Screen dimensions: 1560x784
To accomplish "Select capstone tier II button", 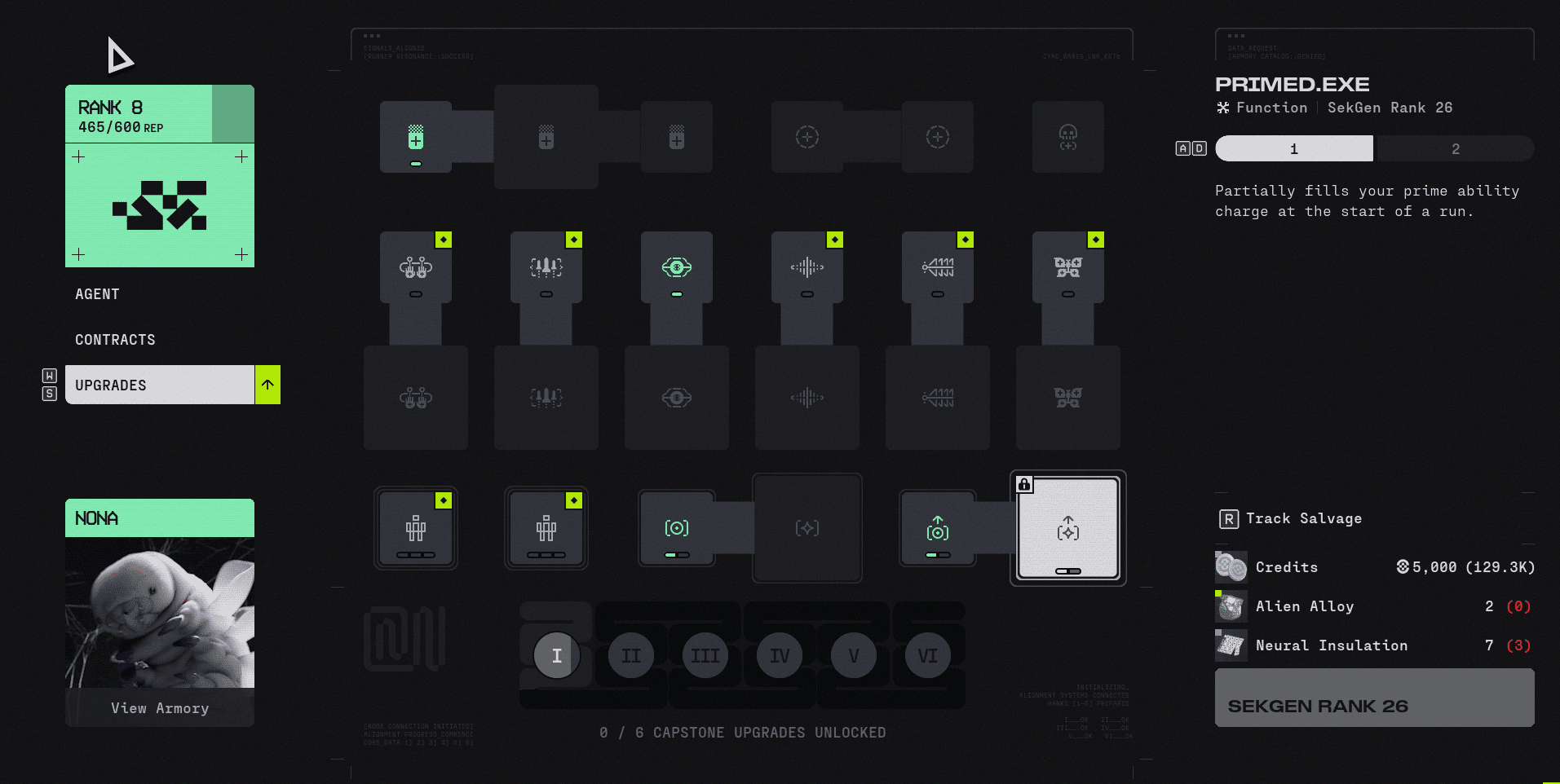I will [x=631, y=655].
